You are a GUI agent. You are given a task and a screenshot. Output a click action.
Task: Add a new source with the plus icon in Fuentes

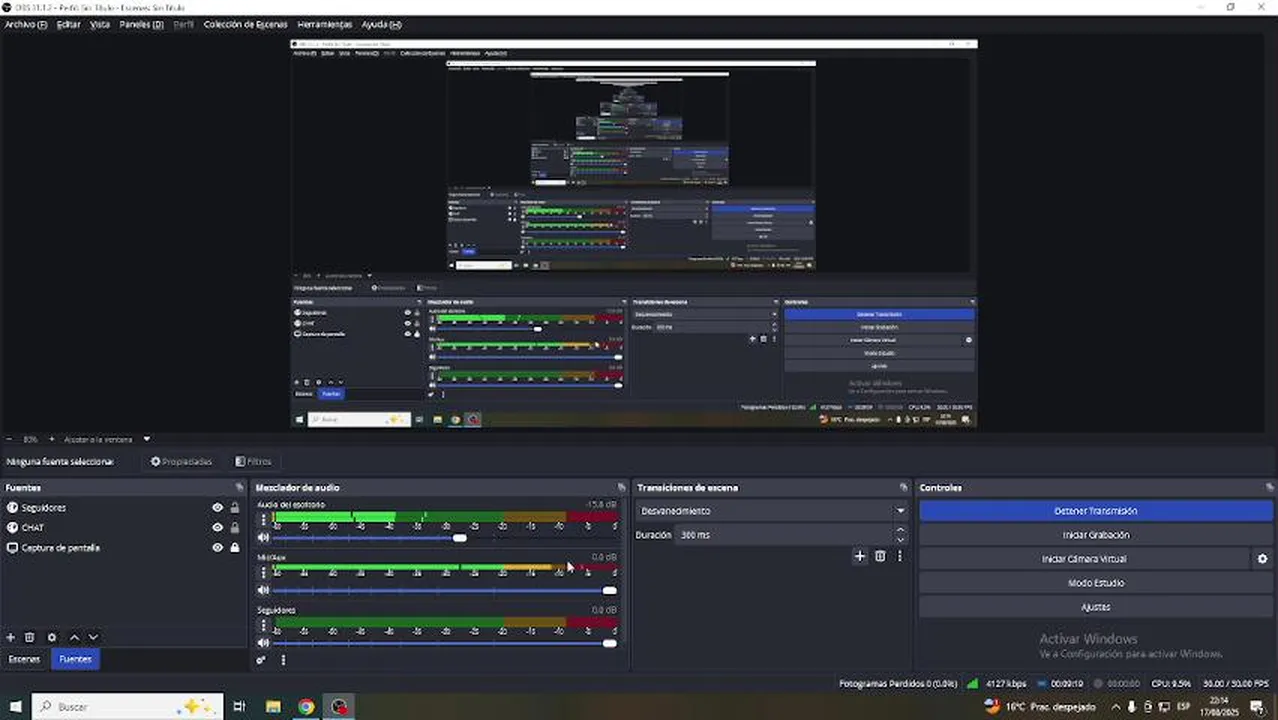11,637
